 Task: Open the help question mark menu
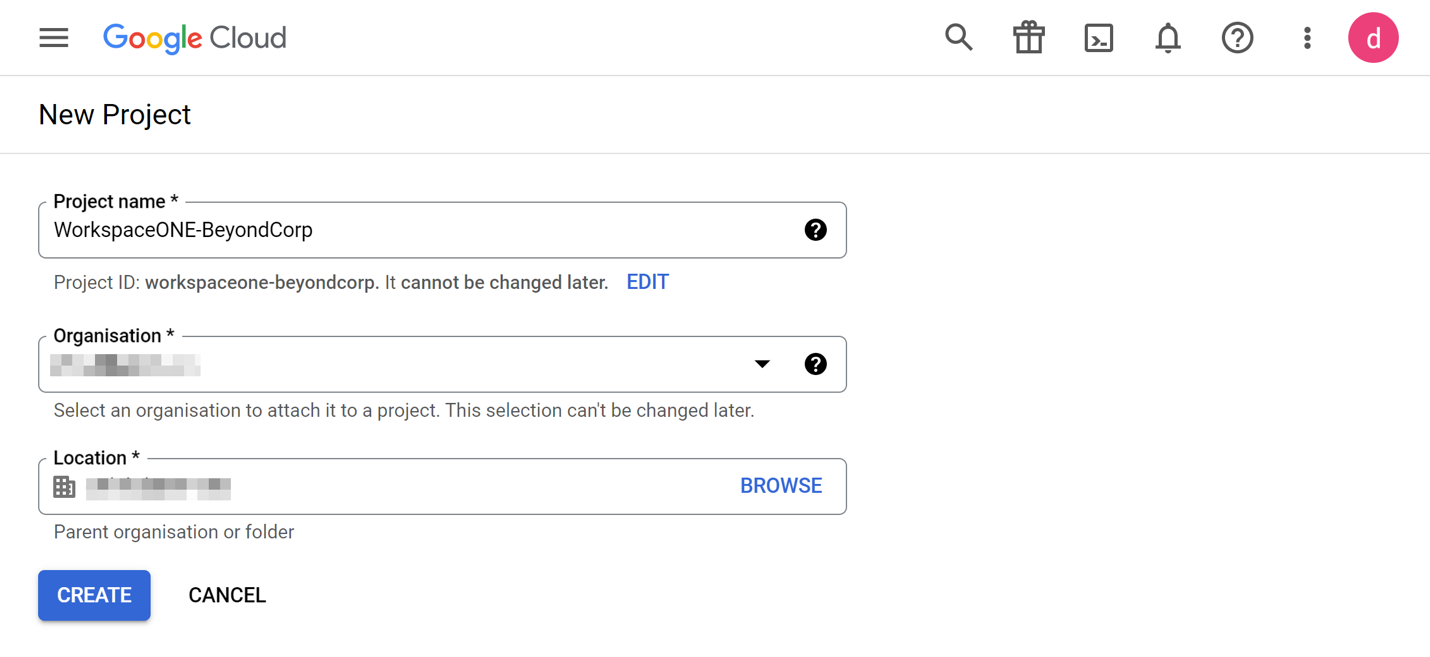(x=1237, y=38)
